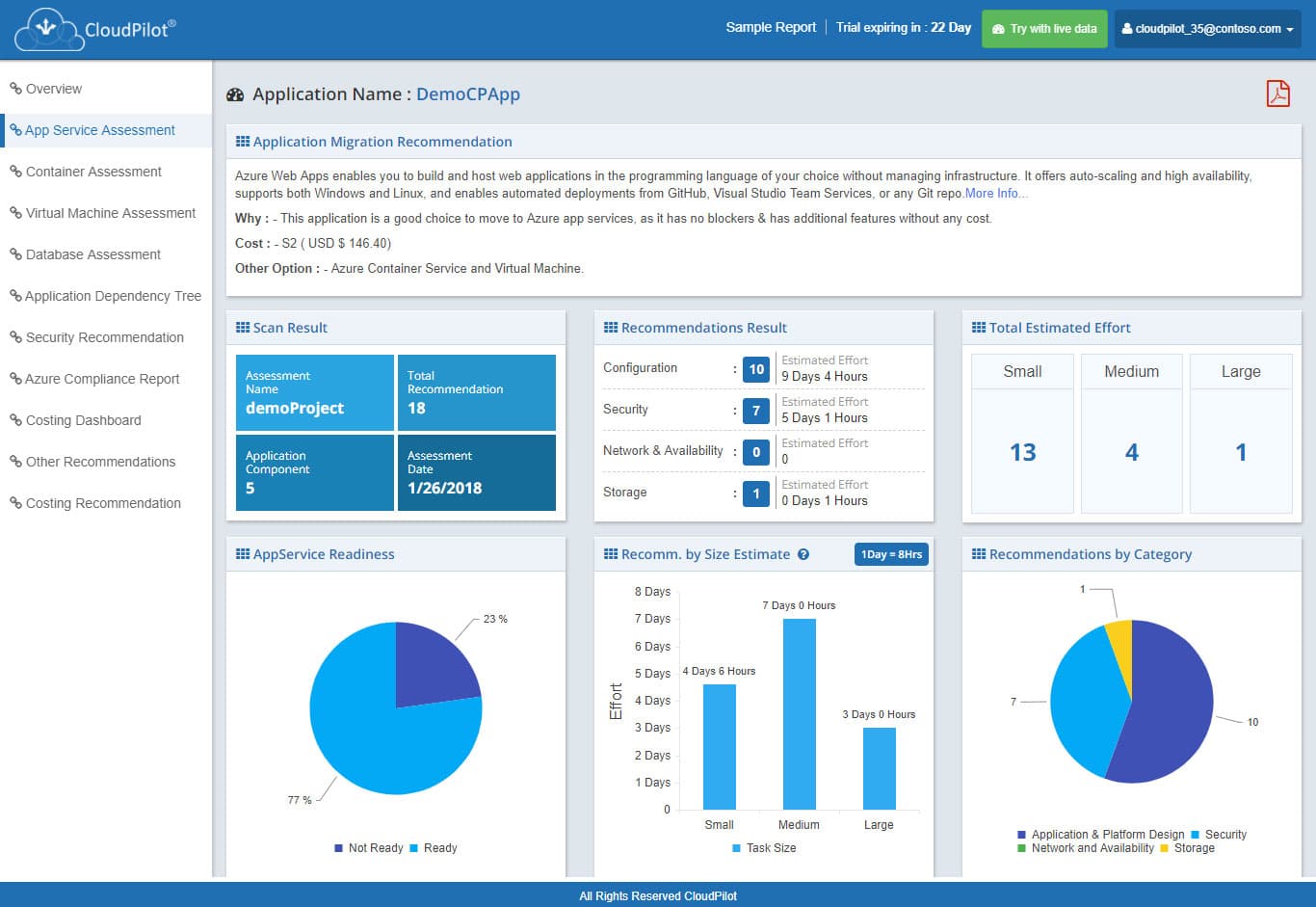Click the Large bar in size chart
The width and height of the screenshot is (1316, 907).
tap(880, 768)
